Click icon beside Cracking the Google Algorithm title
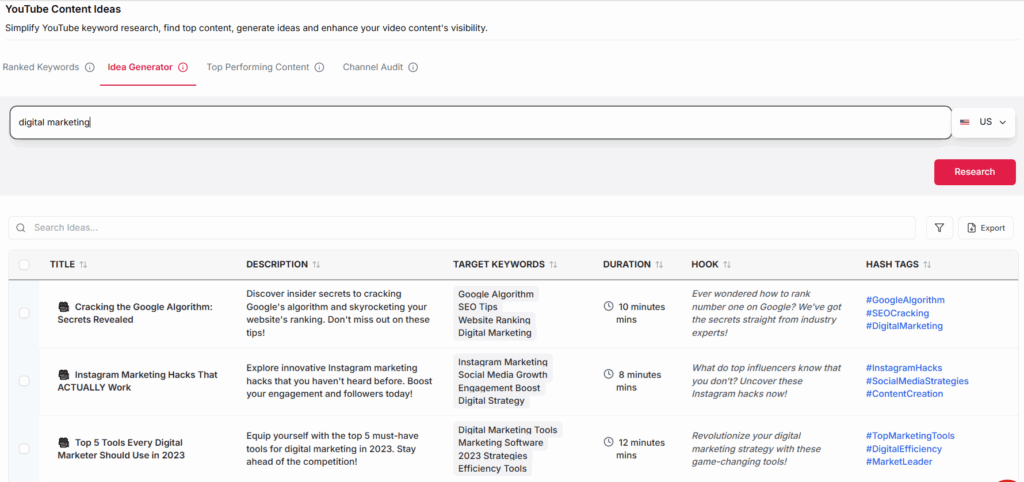Viewport: 1024px width, 482px height. [63, 307]
